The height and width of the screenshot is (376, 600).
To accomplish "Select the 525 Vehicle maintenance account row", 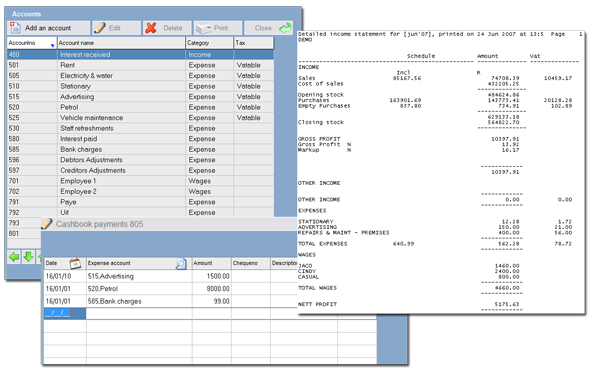I will coord(140,118).
